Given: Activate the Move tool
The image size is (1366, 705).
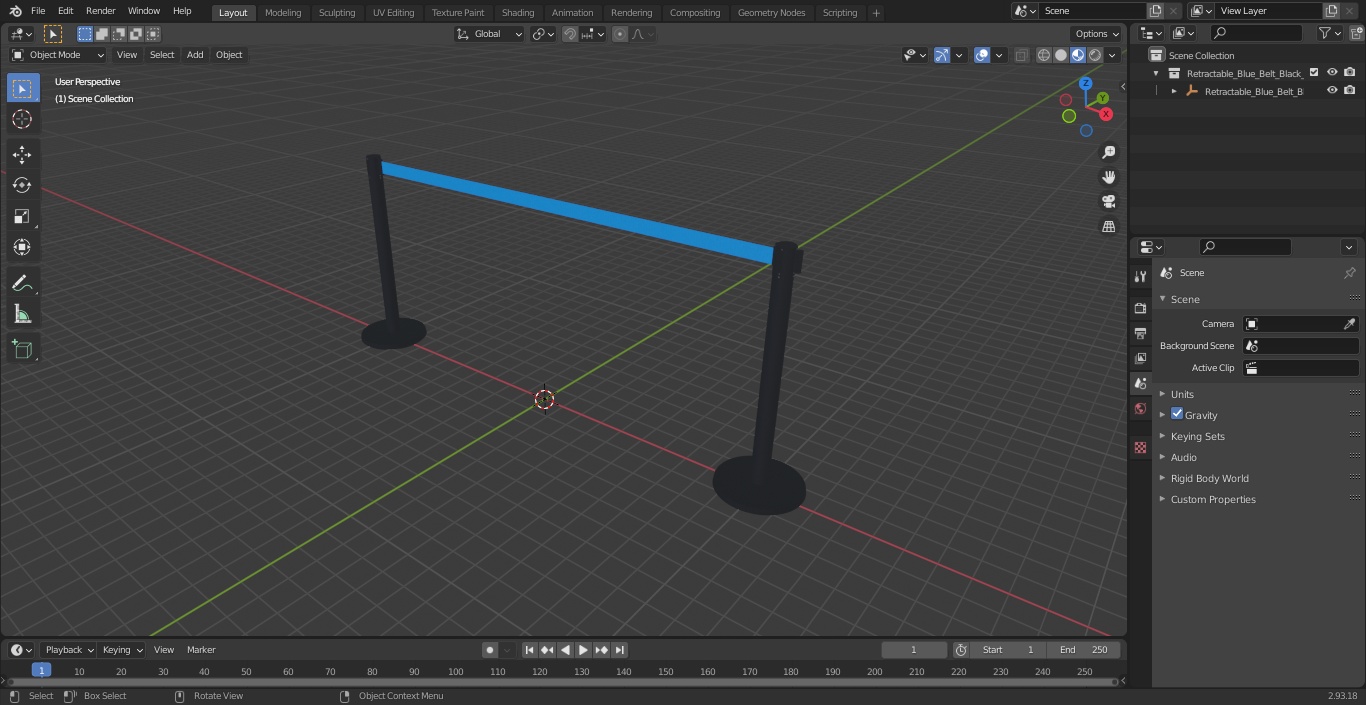Looking at the screenshot, I should coord(22,154).
